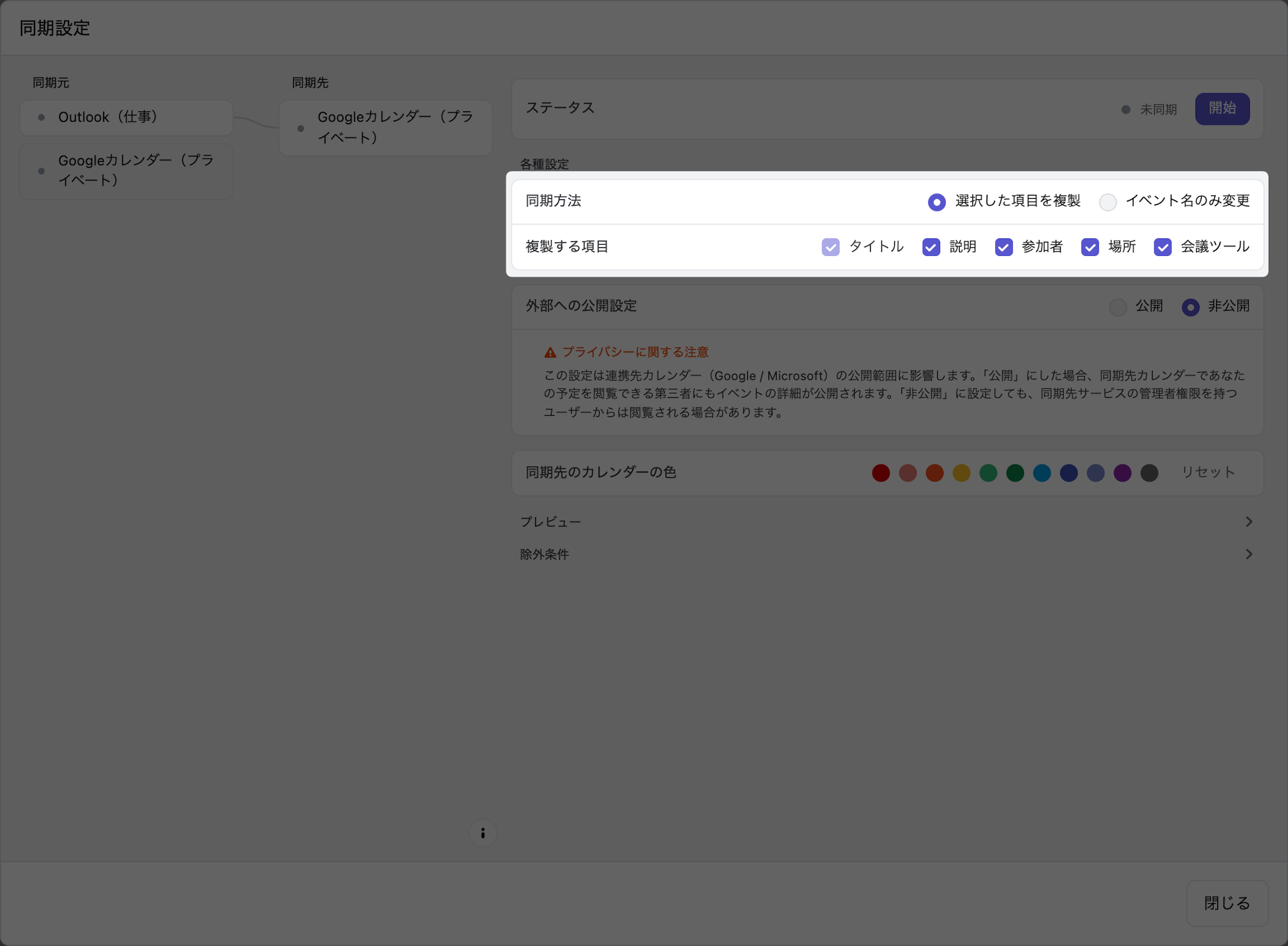Pick the cyan blue calendar color
1288x946 pixels.
pyautogui.click(x=1041, y=473)
